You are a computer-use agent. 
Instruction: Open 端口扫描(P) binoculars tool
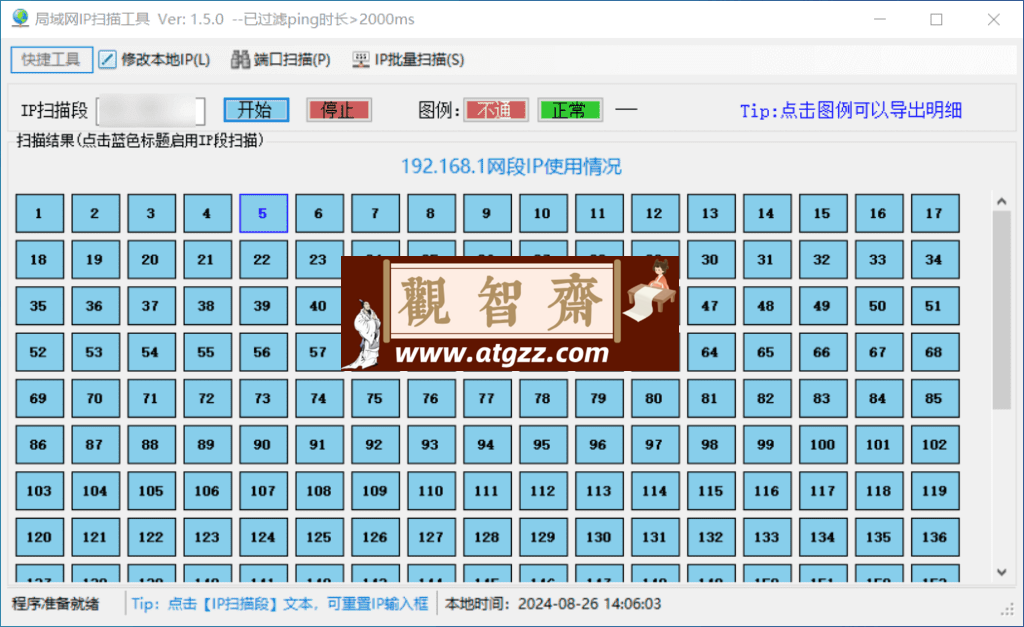[240, 59]
